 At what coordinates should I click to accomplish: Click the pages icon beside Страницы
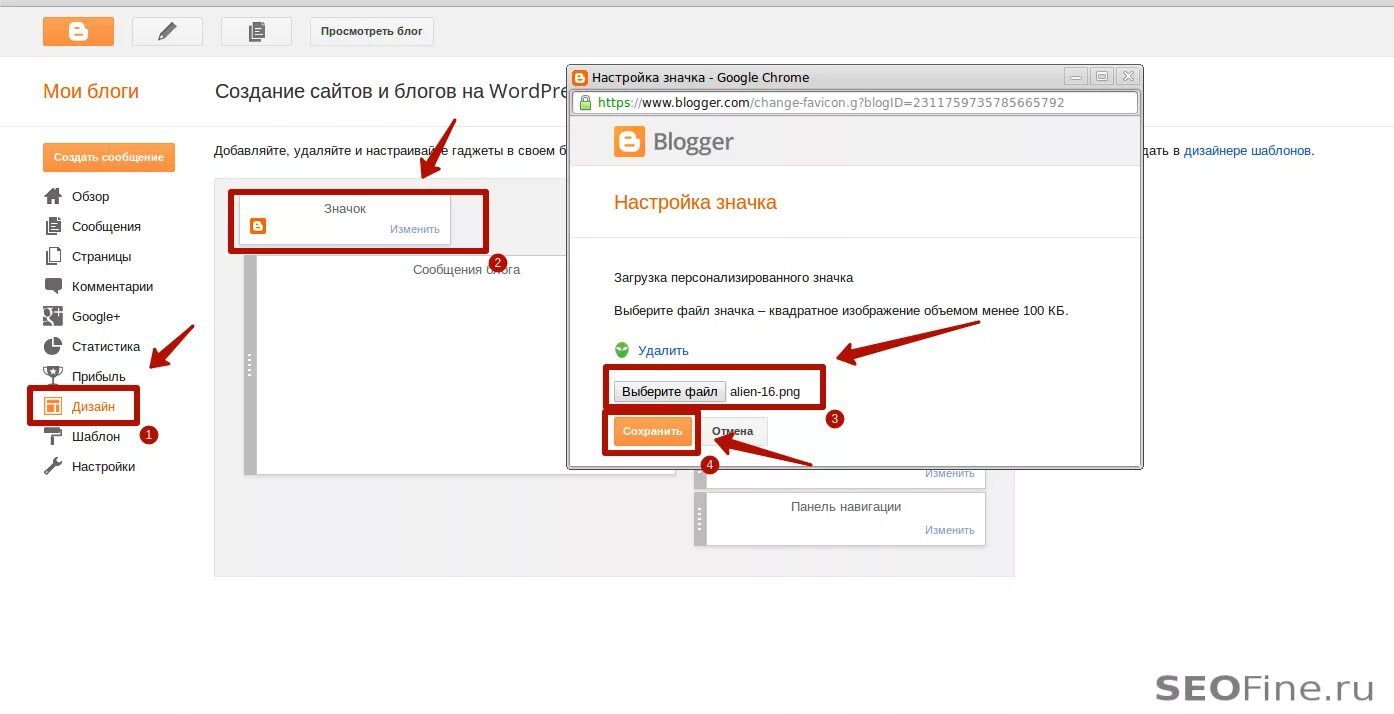pos(53,256)
